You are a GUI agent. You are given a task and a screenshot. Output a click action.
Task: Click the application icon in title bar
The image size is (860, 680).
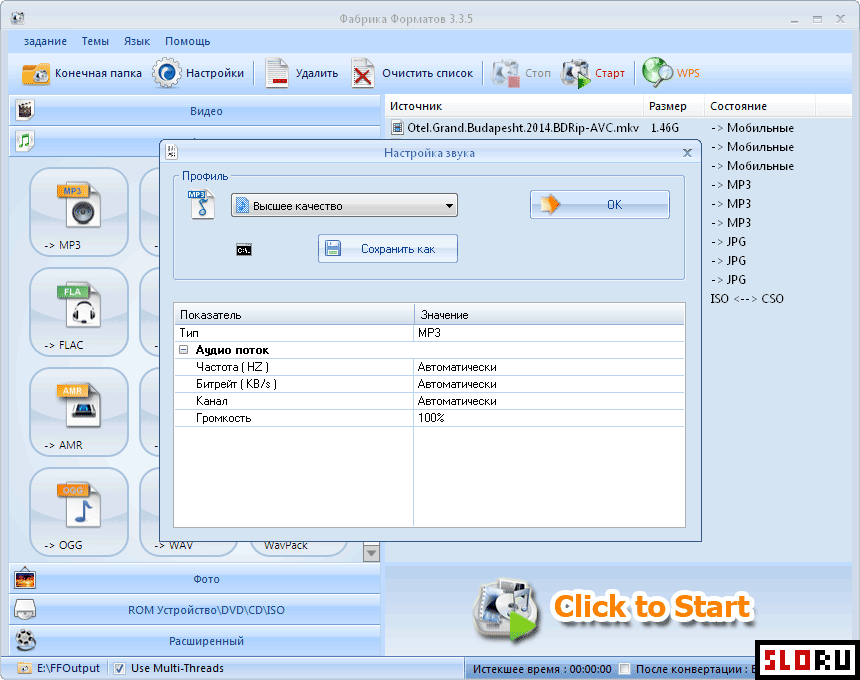click(18, 18)
